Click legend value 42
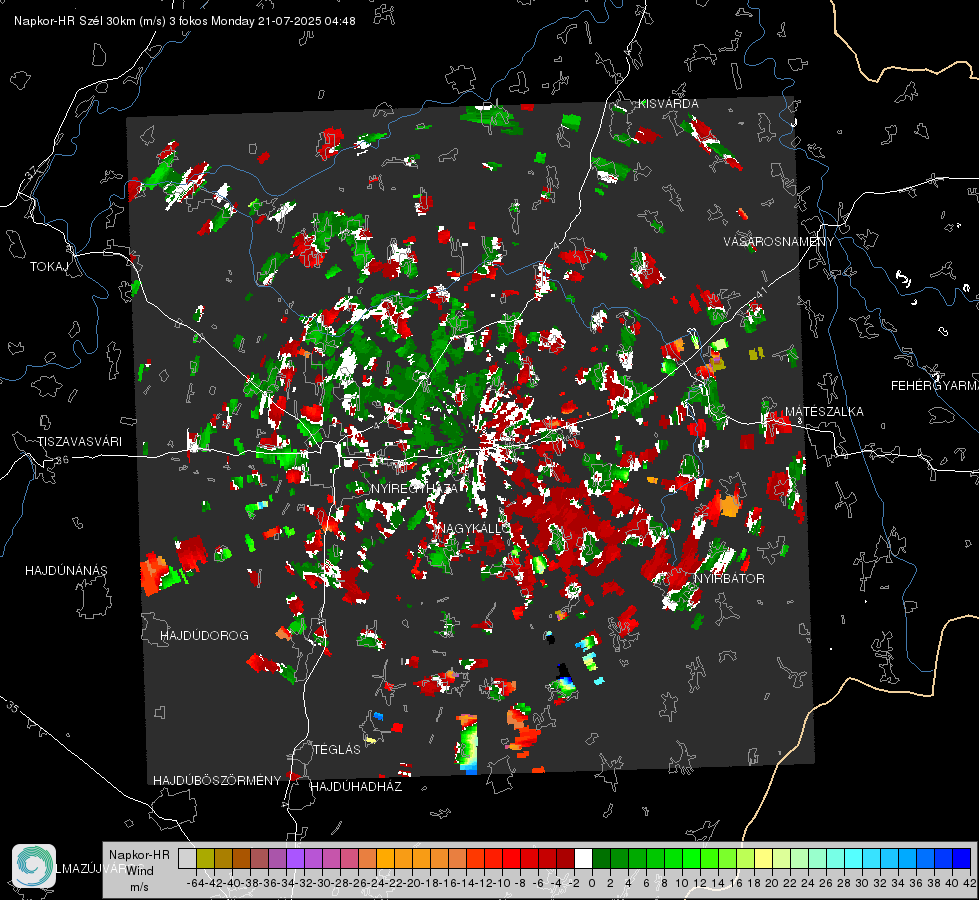979x900 pixels. pyautogui.click(x=969, y=883)
